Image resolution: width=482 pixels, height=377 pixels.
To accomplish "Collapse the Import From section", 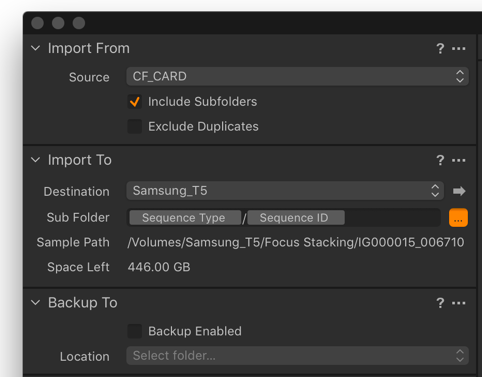I will [x=35, y=48].
